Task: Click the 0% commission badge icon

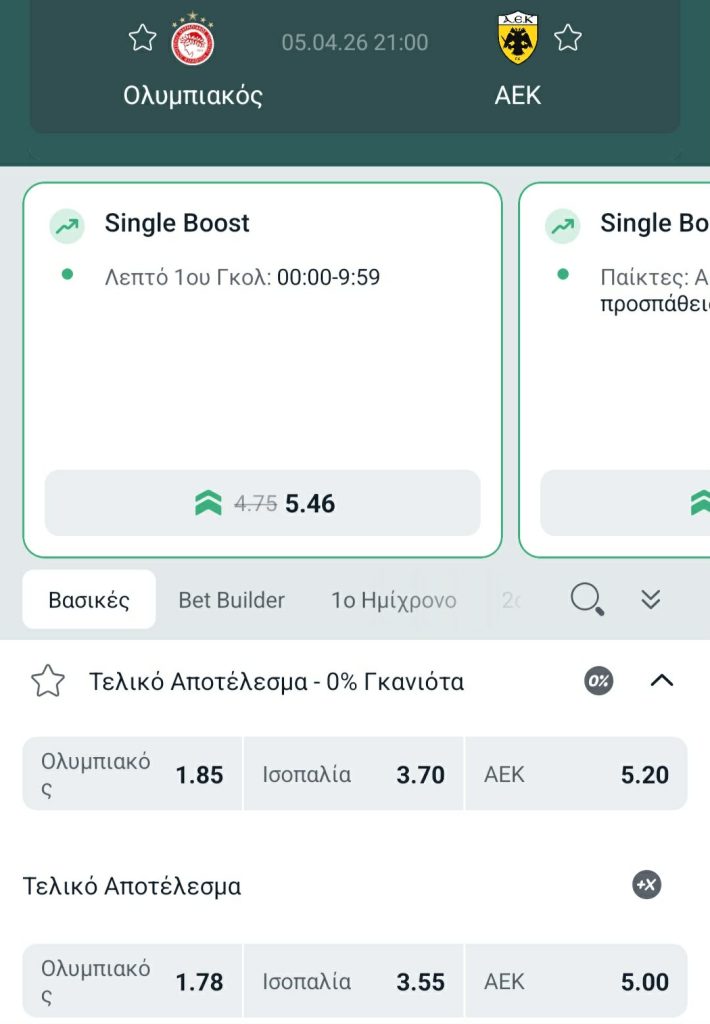Action: point(596,681)
